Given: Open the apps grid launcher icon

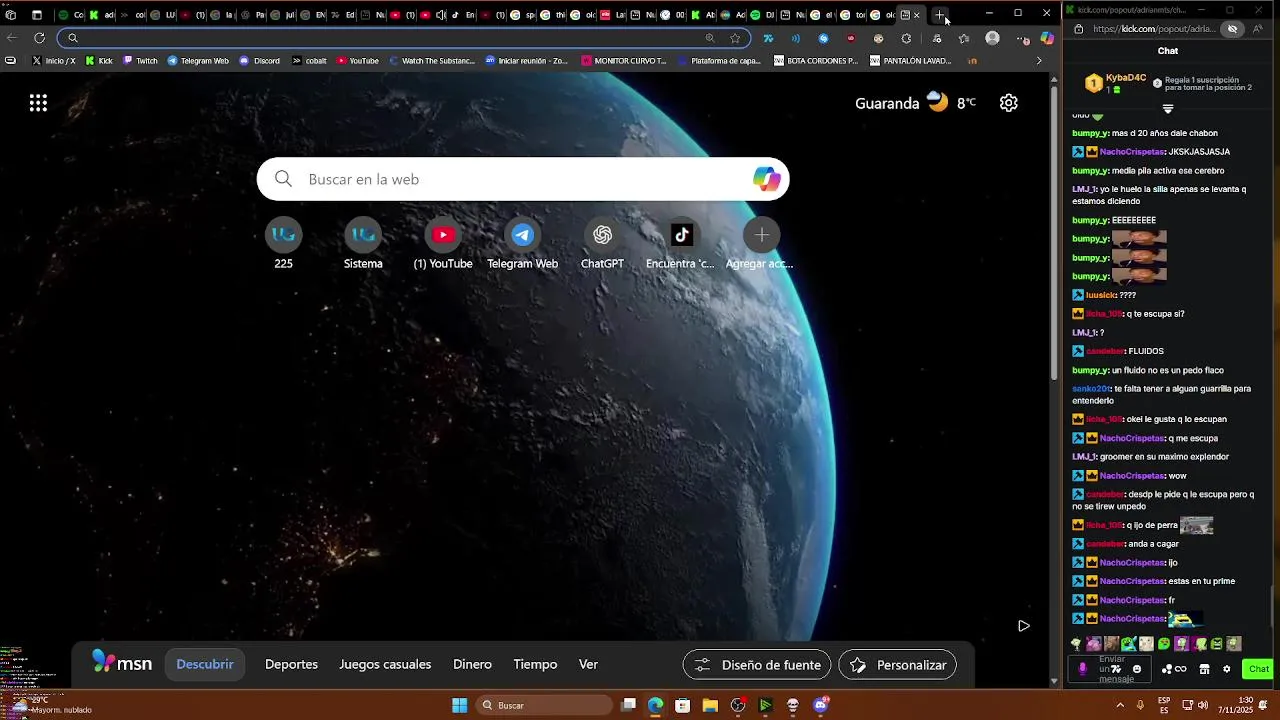Looking at the screenshot, I should [x=38, y=103].
